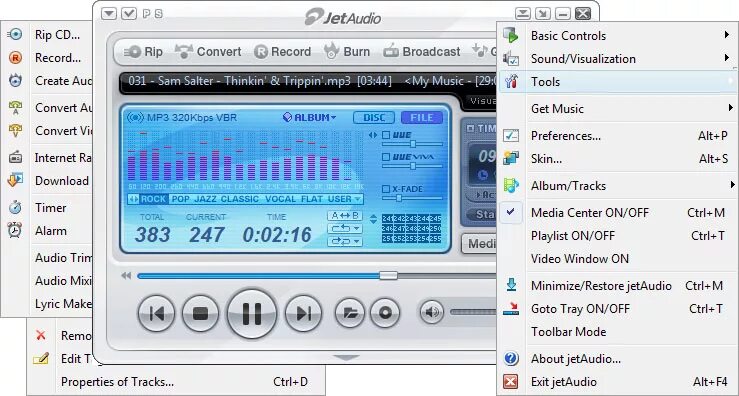Click the Rip CD disc icon in left menu
739x396 pixels.
[15, 34]
